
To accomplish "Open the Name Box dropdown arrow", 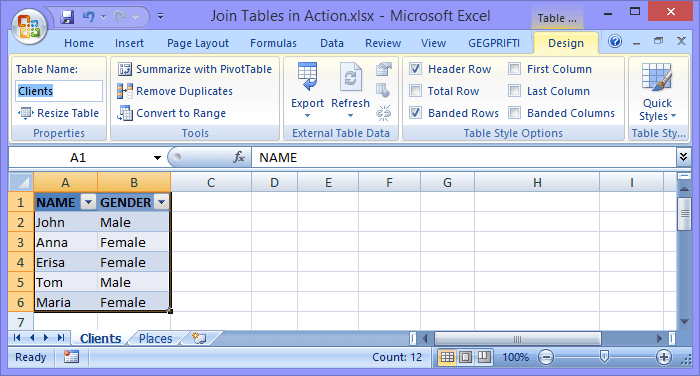I will click(x=157, y=158).
